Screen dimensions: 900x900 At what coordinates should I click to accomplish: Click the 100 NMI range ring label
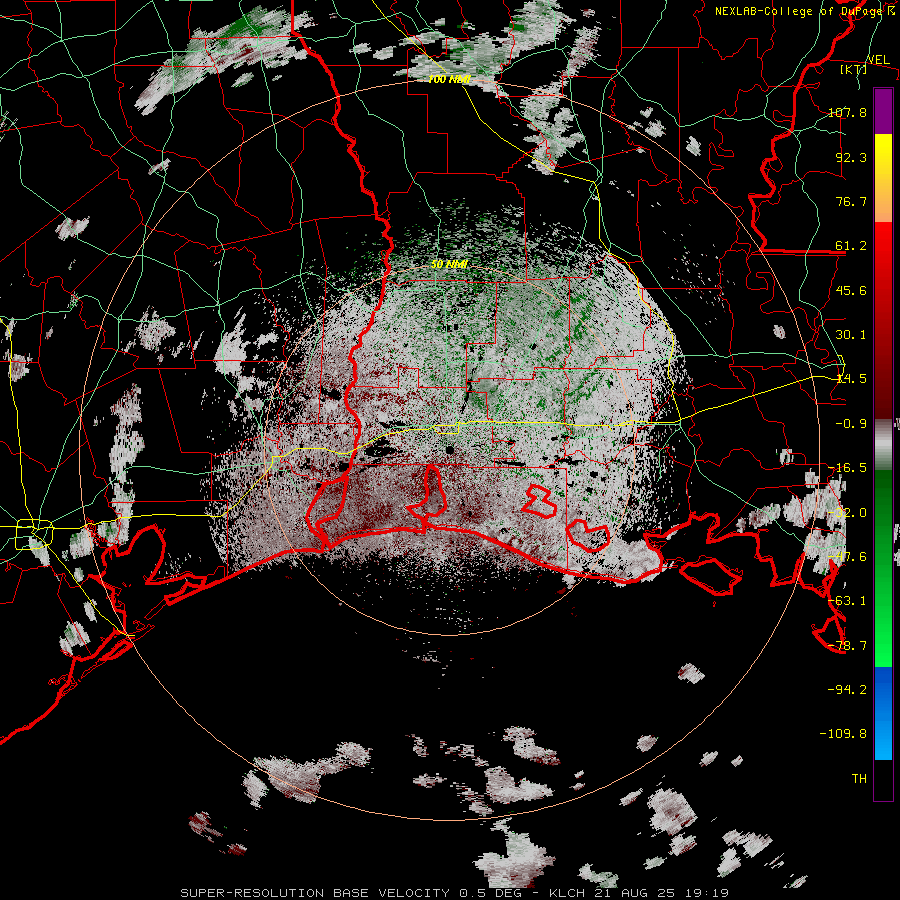pyautogui.click(x=449, y=79)
